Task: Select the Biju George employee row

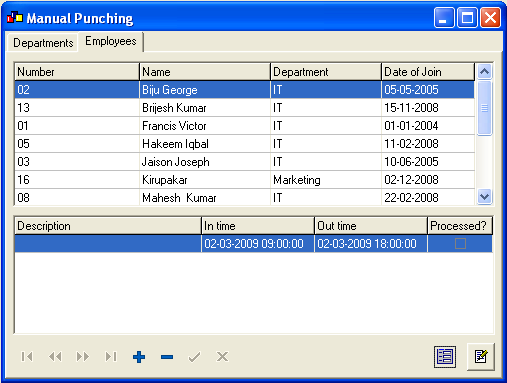Action: pyautogui.click(x=245, y=90)
